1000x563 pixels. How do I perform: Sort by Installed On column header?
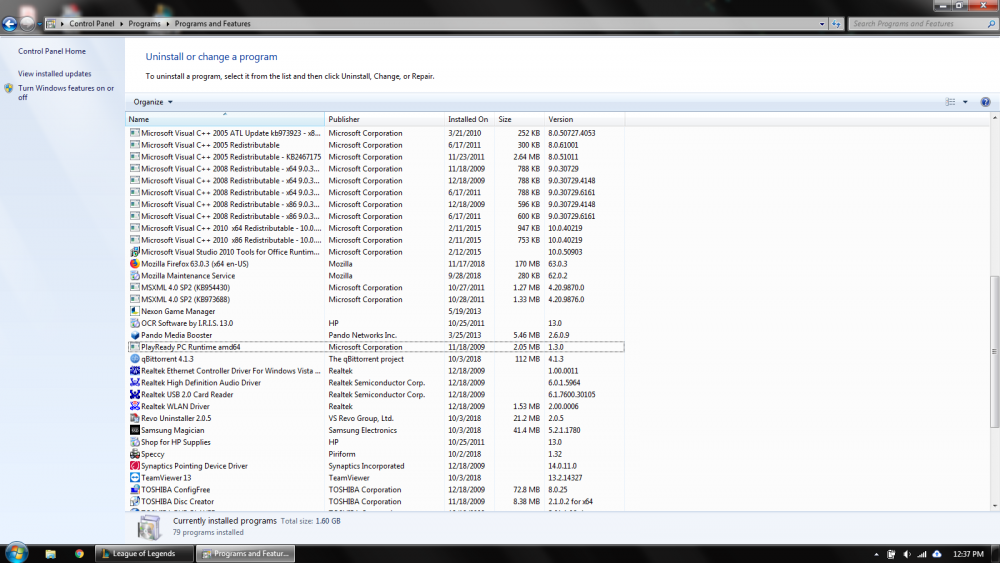pyautogui.click(x=468, y=119)
